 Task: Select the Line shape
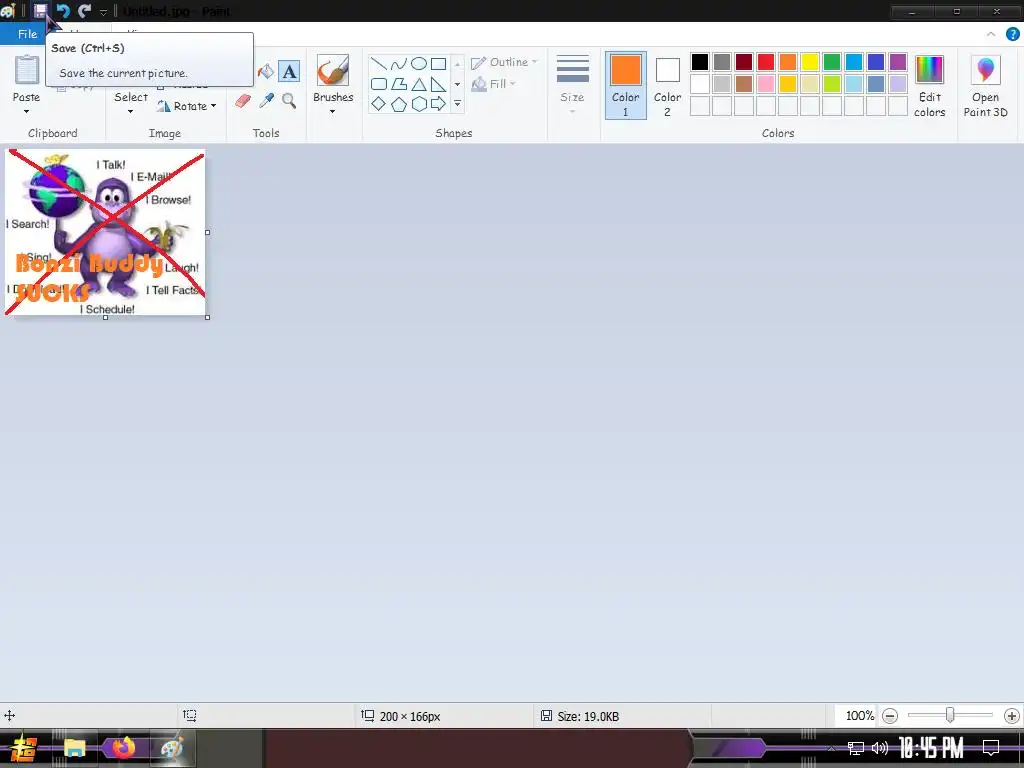378,63
